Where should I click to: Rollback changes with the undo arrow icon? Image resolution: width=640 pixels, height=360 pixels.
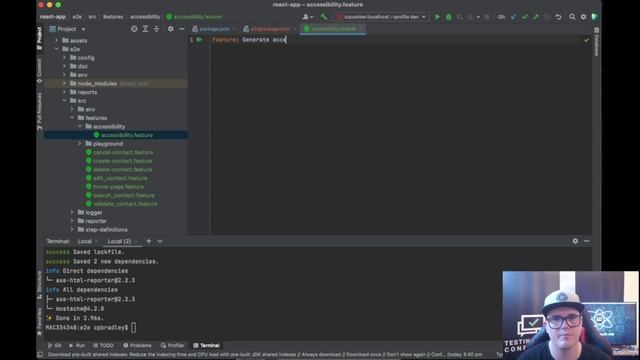tap(558, 17)
